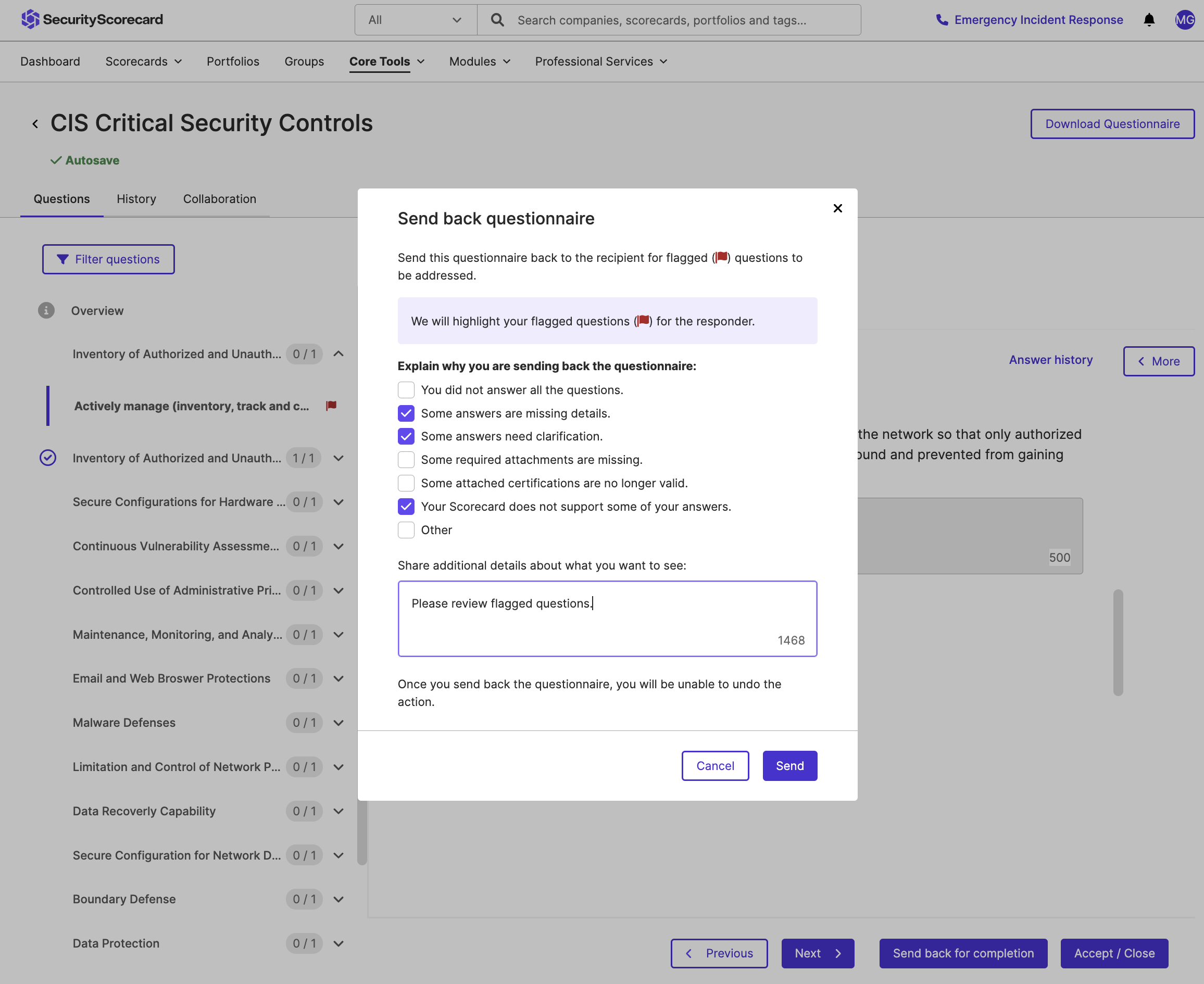Click the right panel vertical scrollbar

(x=1118, y=642)
